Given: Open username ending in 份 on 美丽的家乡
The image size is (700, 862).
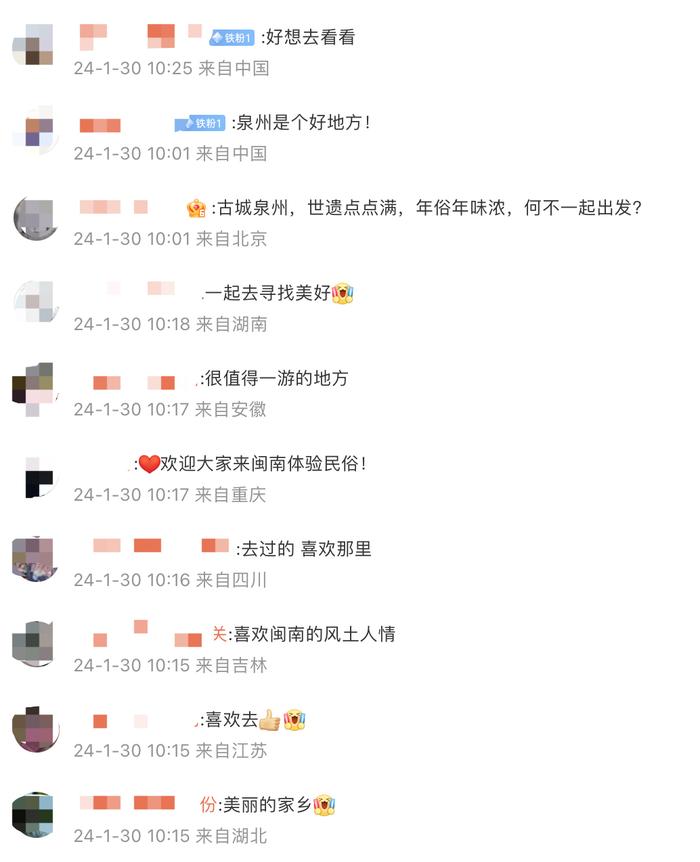Looking at the screenshot, I should click(147, 805).
